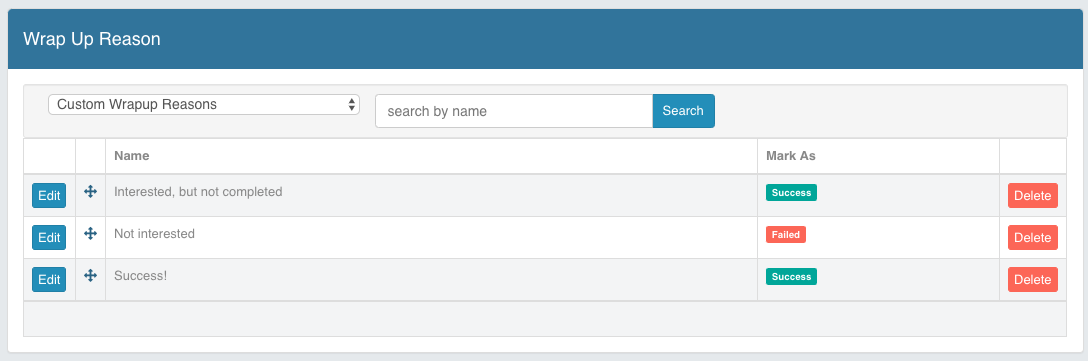The height and width of the screenshot is (361, 1088).
Task: Click the Name column header
Action: [132, 156]
